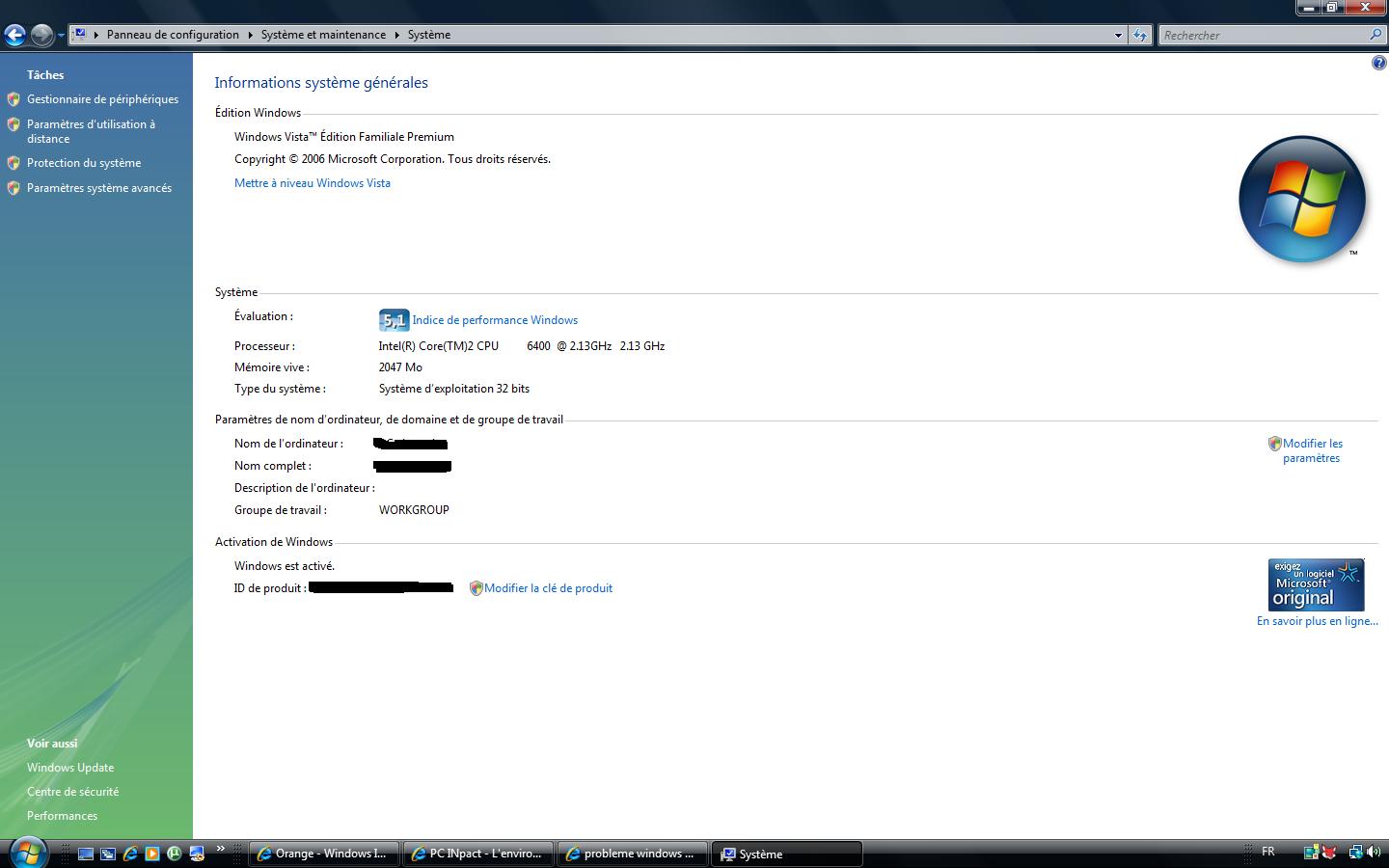Go to Système et maintenance breadcrumb
Screen dimensions: 1389x868
(x=323, y=35)
